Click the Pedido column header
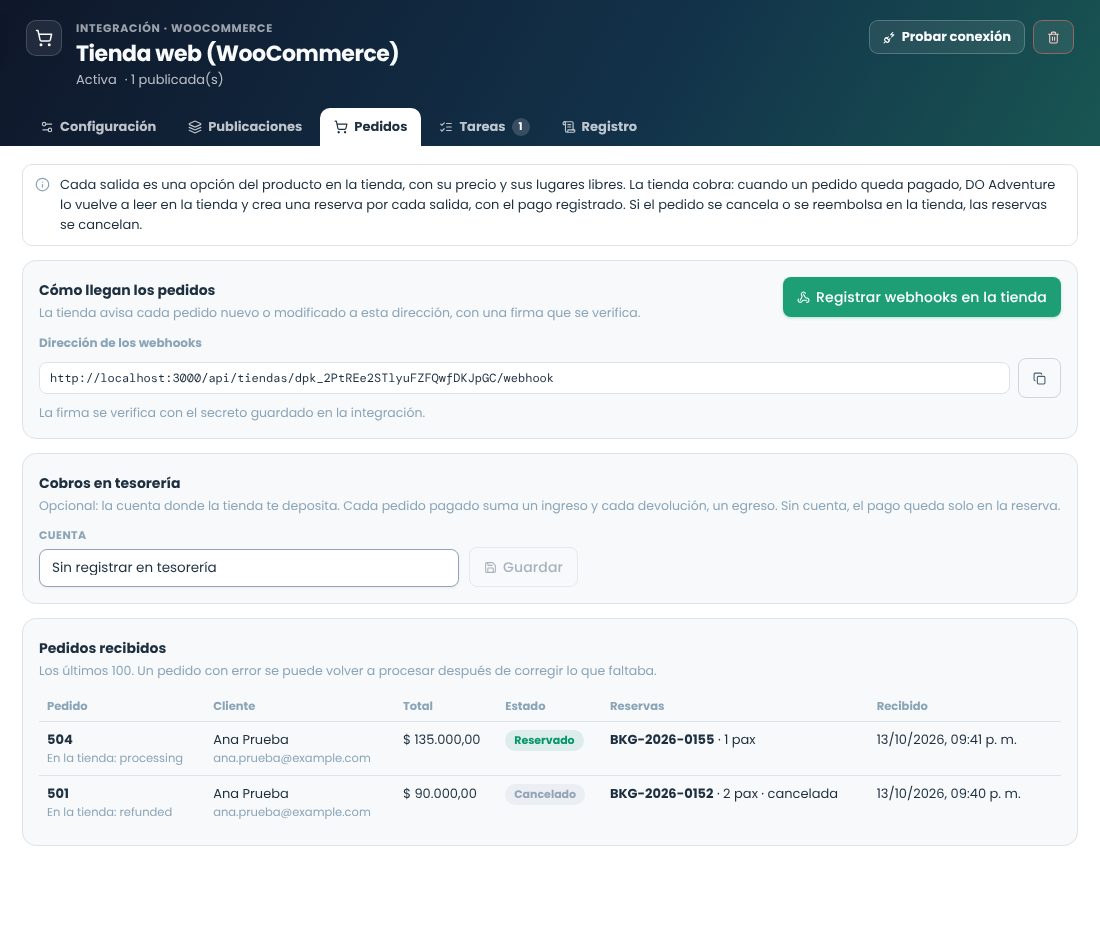This screenshot has height=944, width=1100. pos(67,706)
